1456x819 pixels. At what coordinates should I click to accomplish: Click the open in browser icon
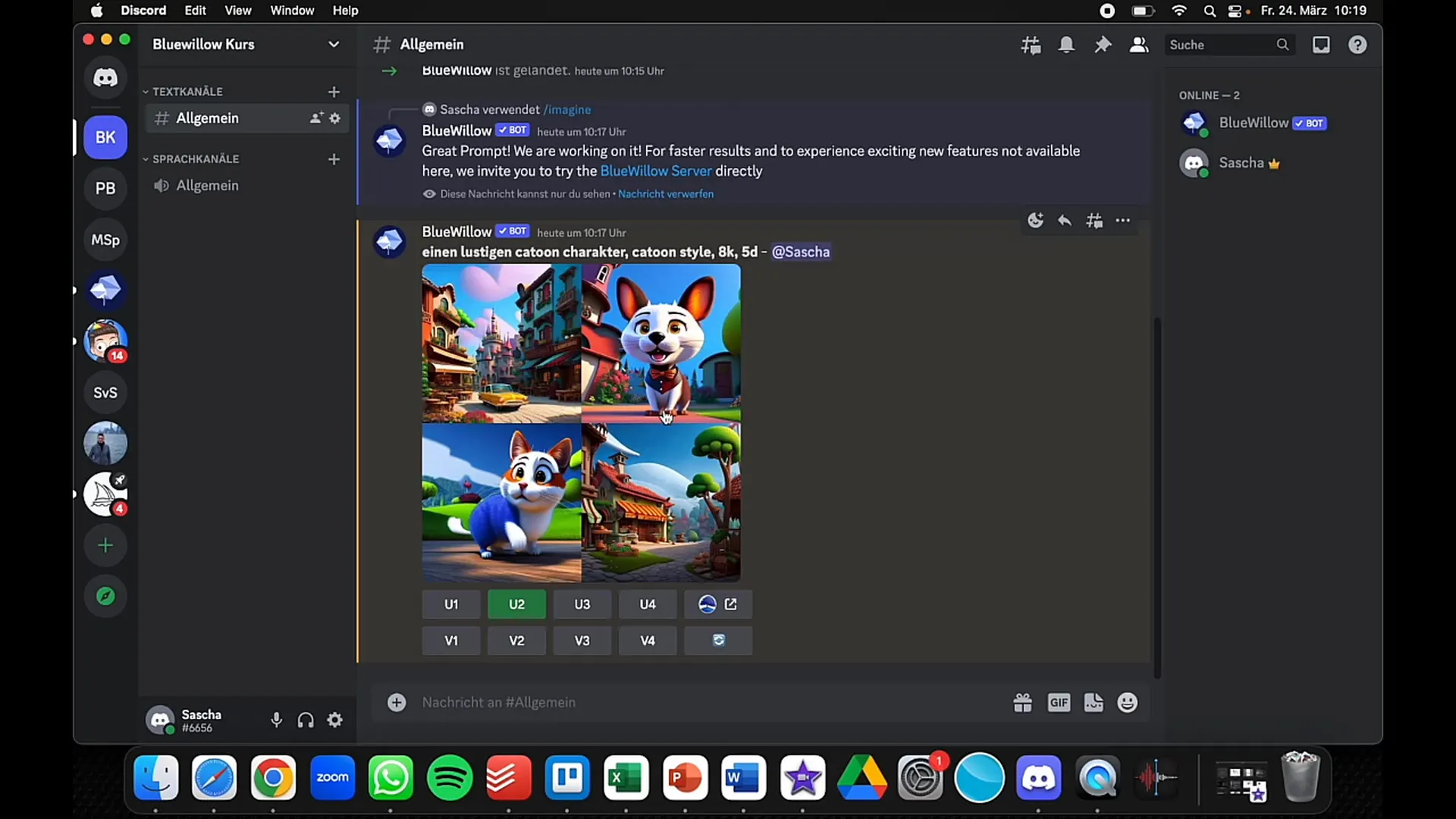point(730,604)
